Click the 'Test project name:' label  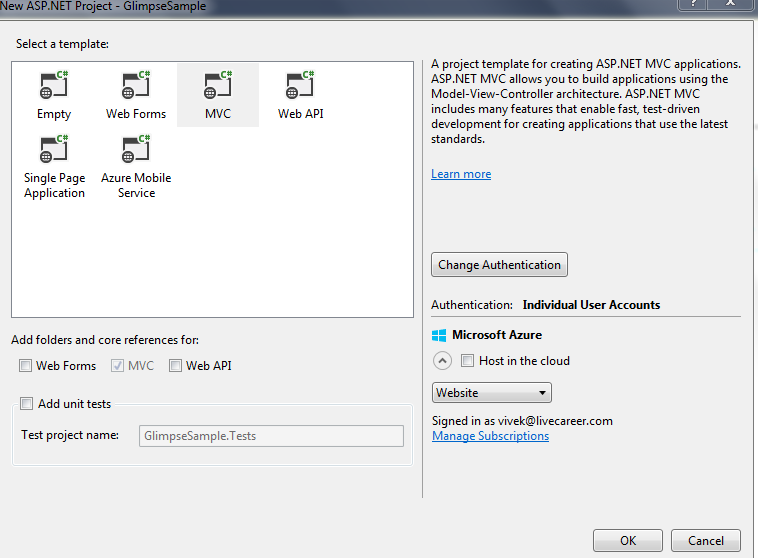pyautogui.click(x=70, y=435)
